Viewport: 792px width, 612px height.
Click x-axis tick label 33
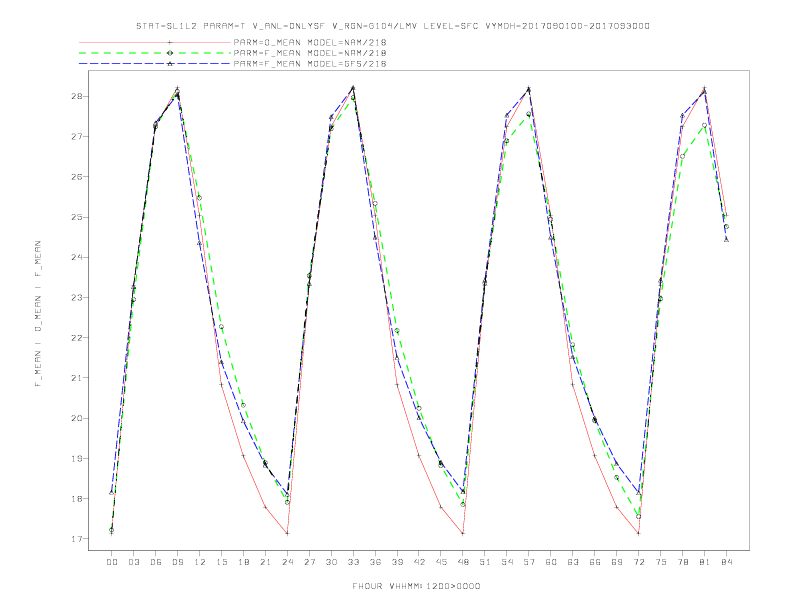tap(353, 562)
